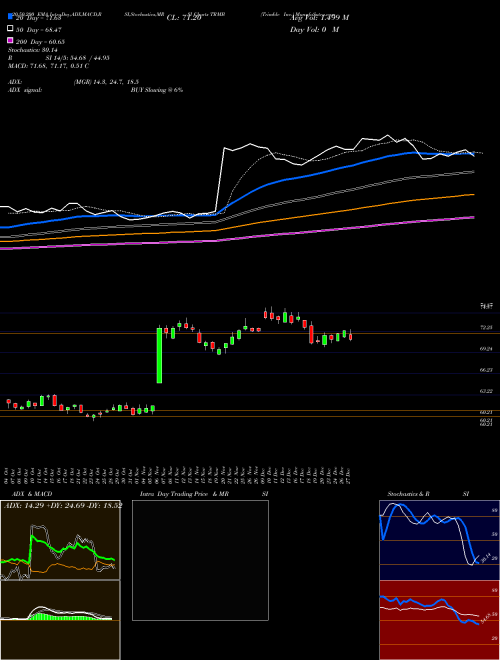
Task: Select the '50 Day - 68.47' legend text
Action: [39, 30]
